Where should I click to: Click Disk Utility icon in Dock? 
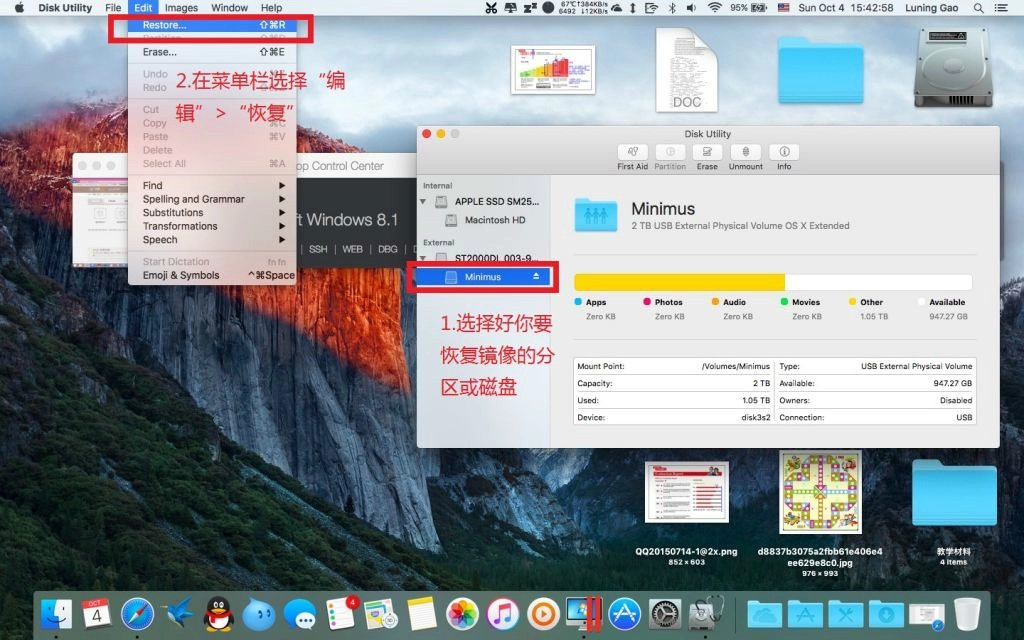pos(706,615)
